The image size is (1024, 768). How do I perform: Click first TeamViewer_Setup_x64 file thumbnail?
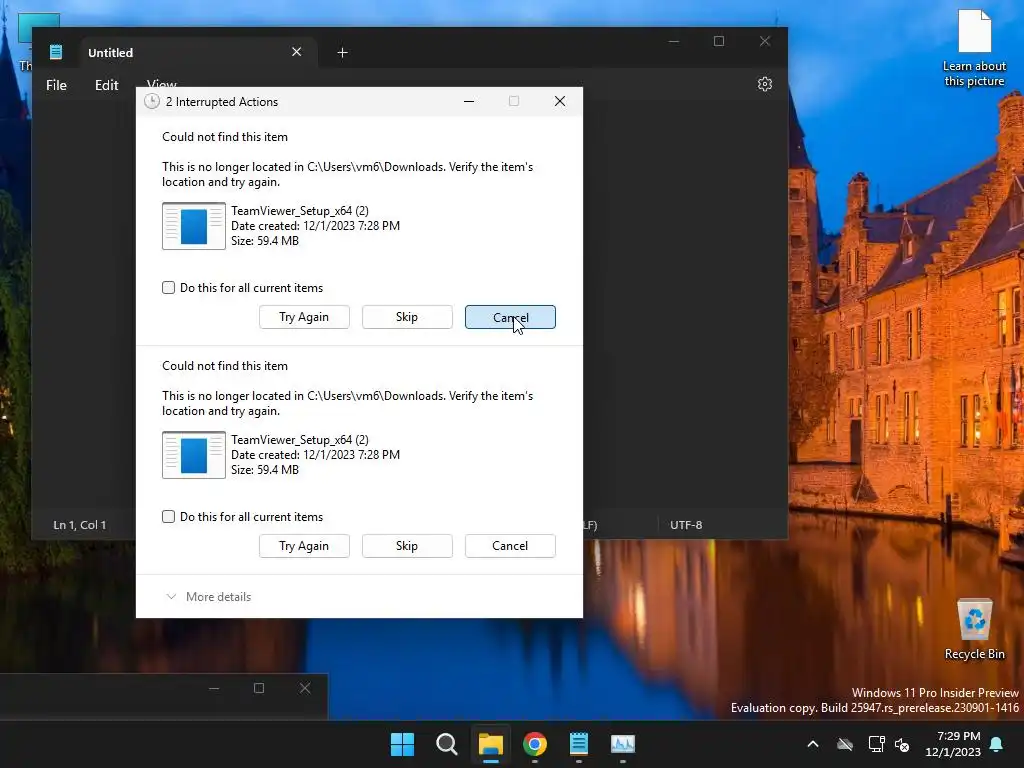[194, 226]
